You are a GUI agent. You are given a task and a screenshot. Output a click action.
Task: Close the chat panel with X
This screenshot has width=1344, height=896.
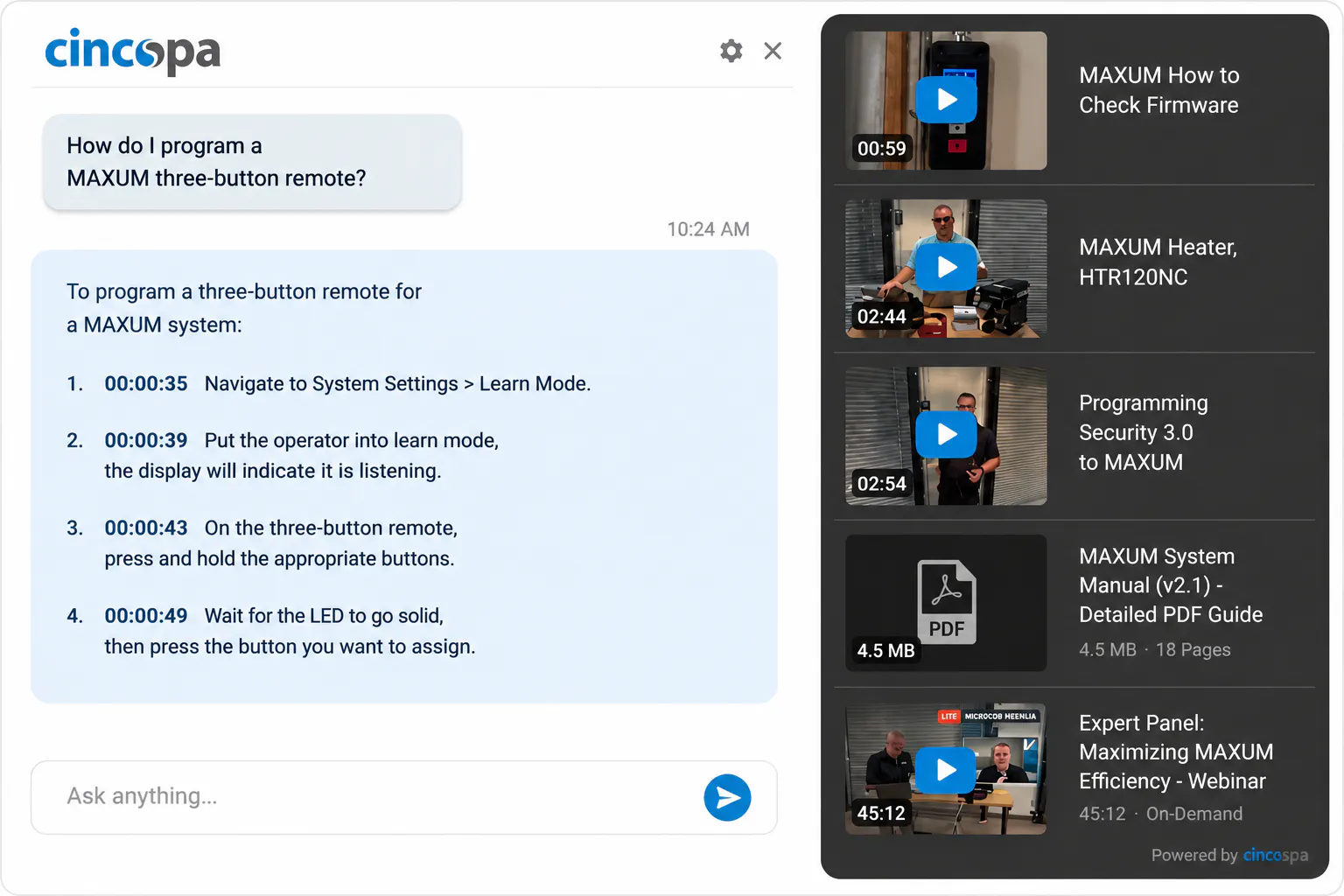773,51
